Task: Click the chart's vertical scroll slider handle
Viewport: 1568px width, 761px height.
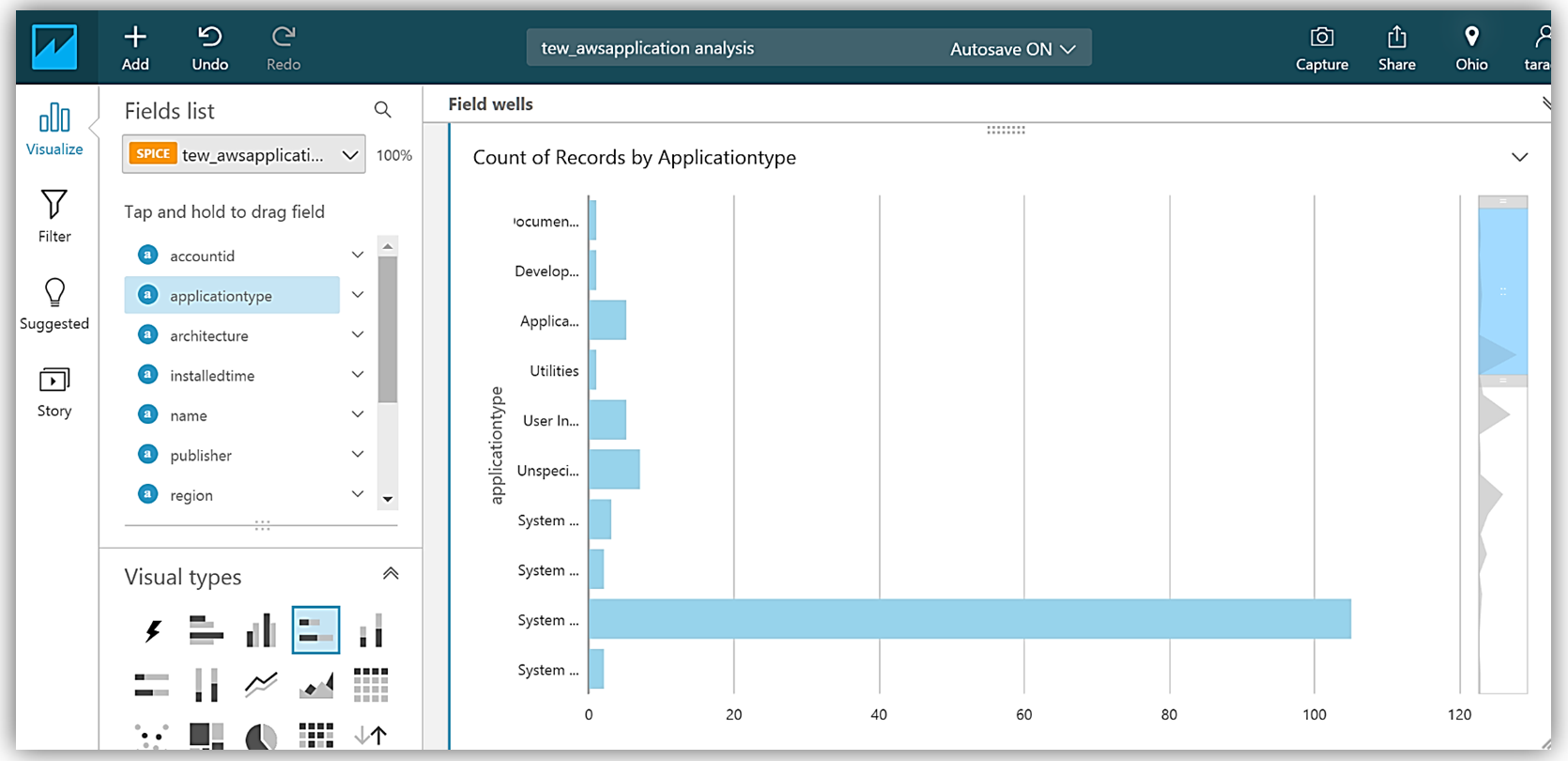Action: (1502, 291)
